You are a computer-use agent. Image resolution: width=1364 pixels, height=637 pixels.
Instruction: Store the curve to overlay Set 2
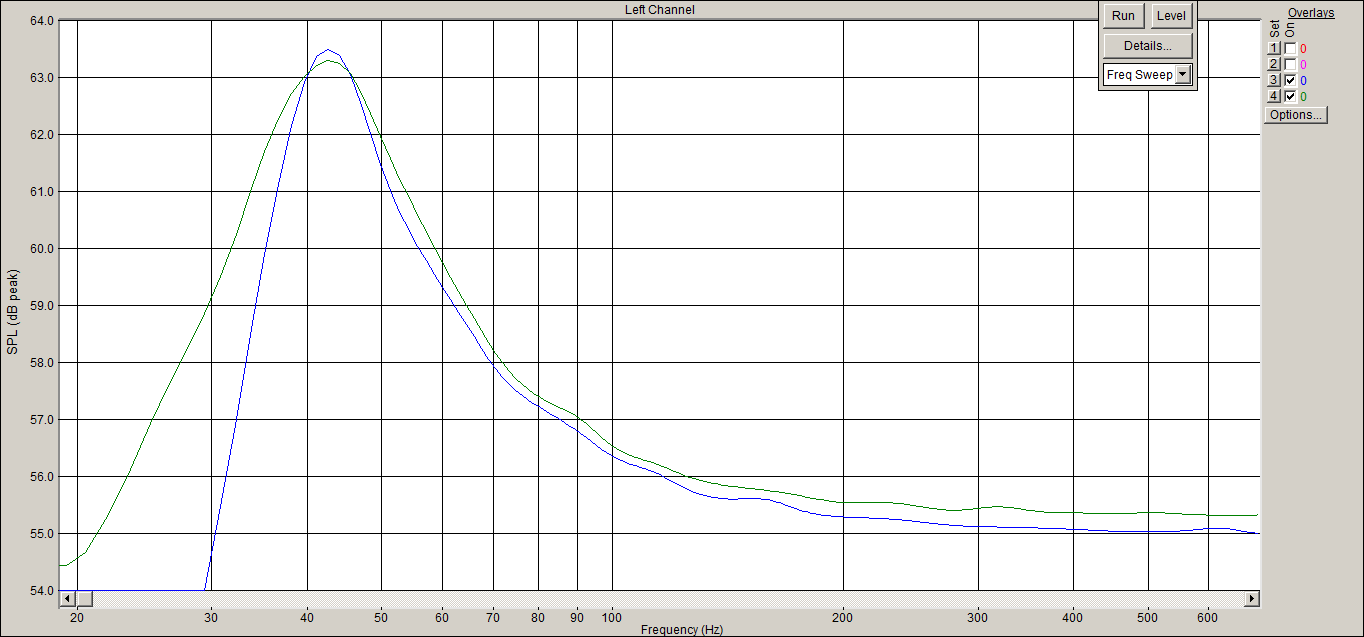point(1274,64)
